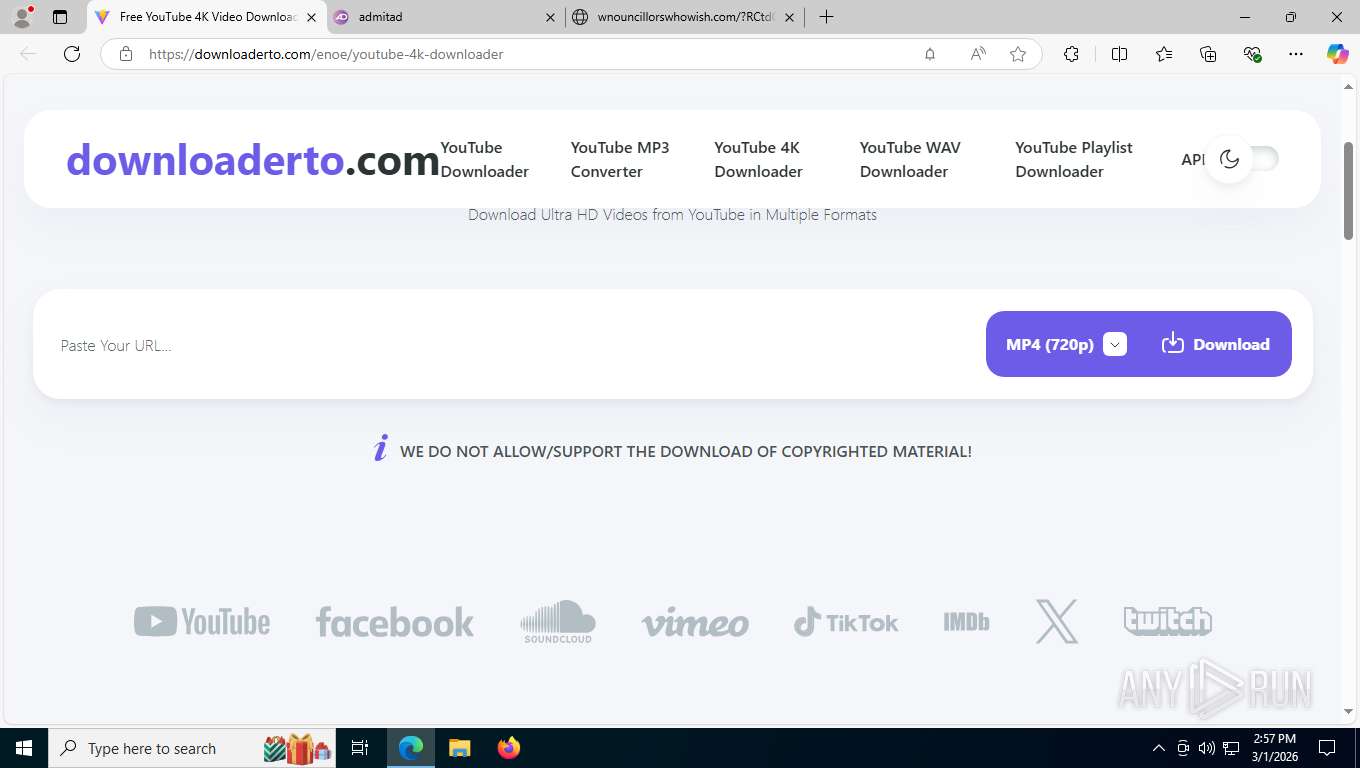Click the IMDb logo

[x=966, y=622]
